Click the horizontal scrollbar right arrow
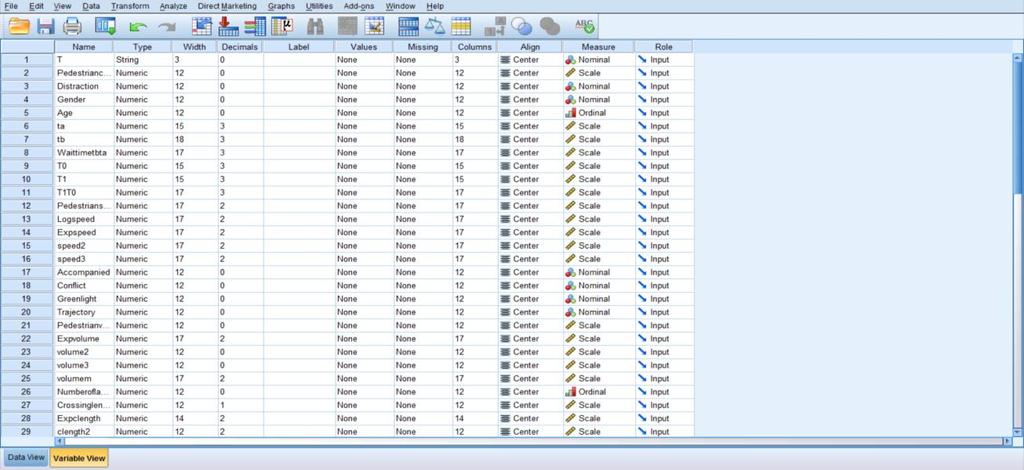The image size is (1024, 470). (1008, 442)
